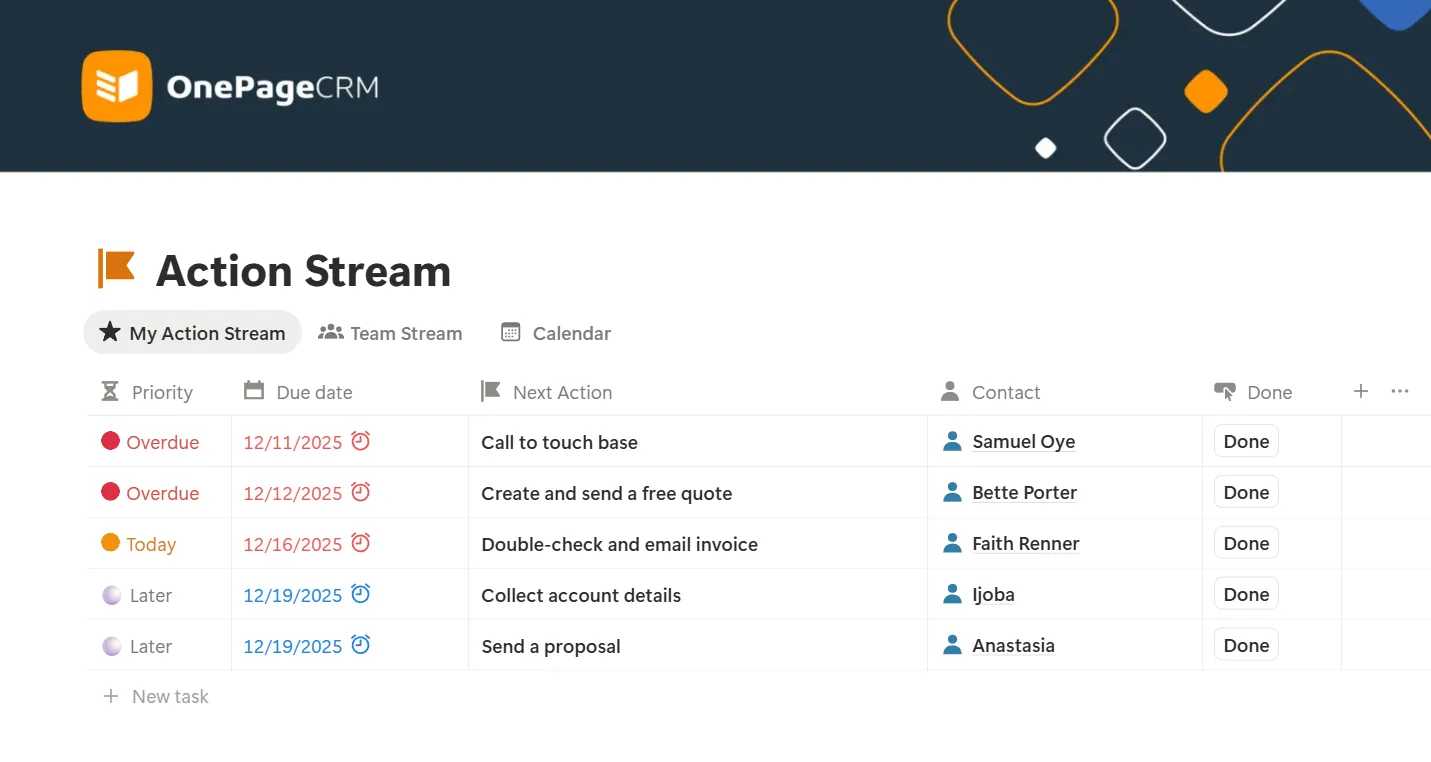This screenshot has width=1431, height=762.
Task: Click the red Overdue dot in the Call to touch base row
Action: (111, 440)
